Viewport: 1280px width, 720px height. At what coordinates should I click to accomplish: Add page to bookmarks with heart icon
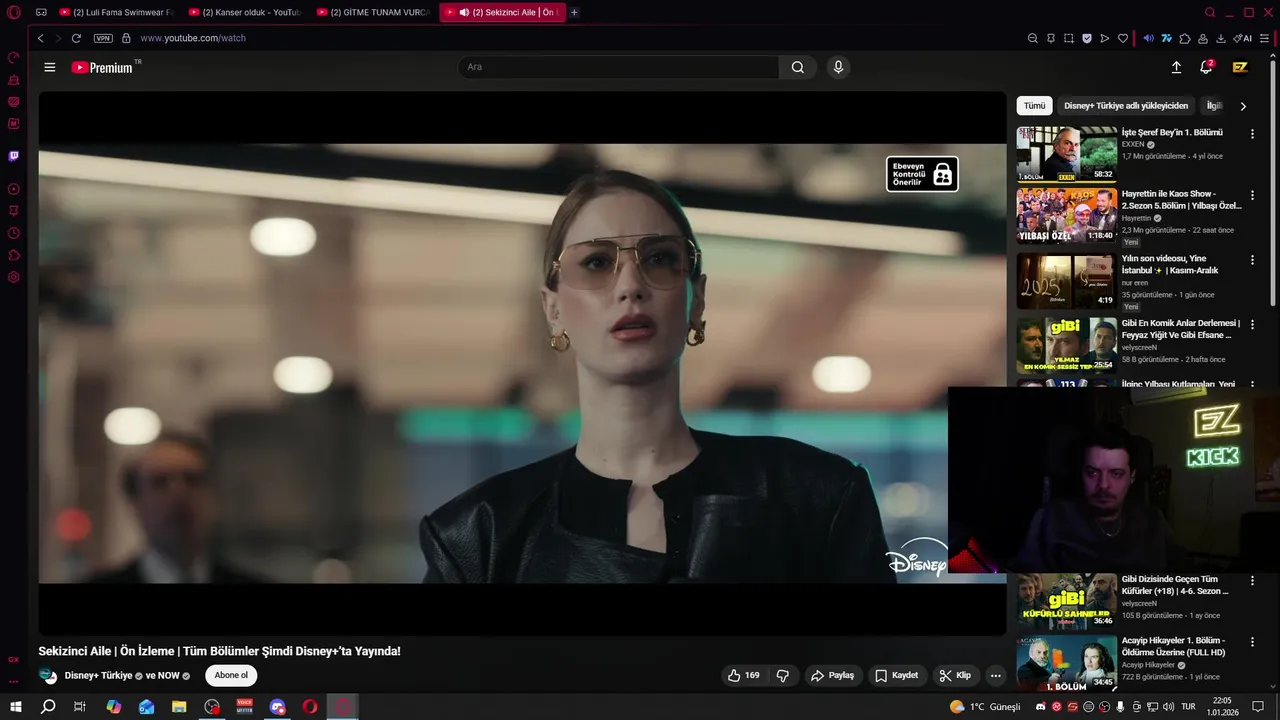tap(1123, 38)
